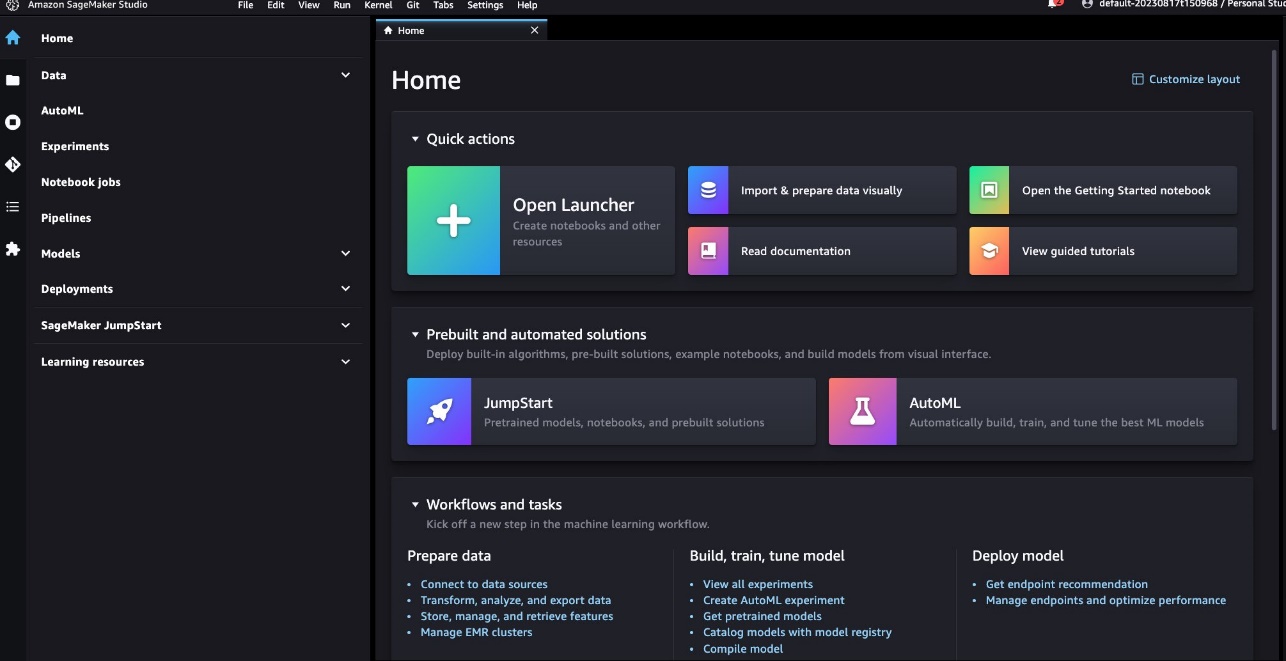
Task: Collapse the Quick actions section
Action: coord(415,139)
